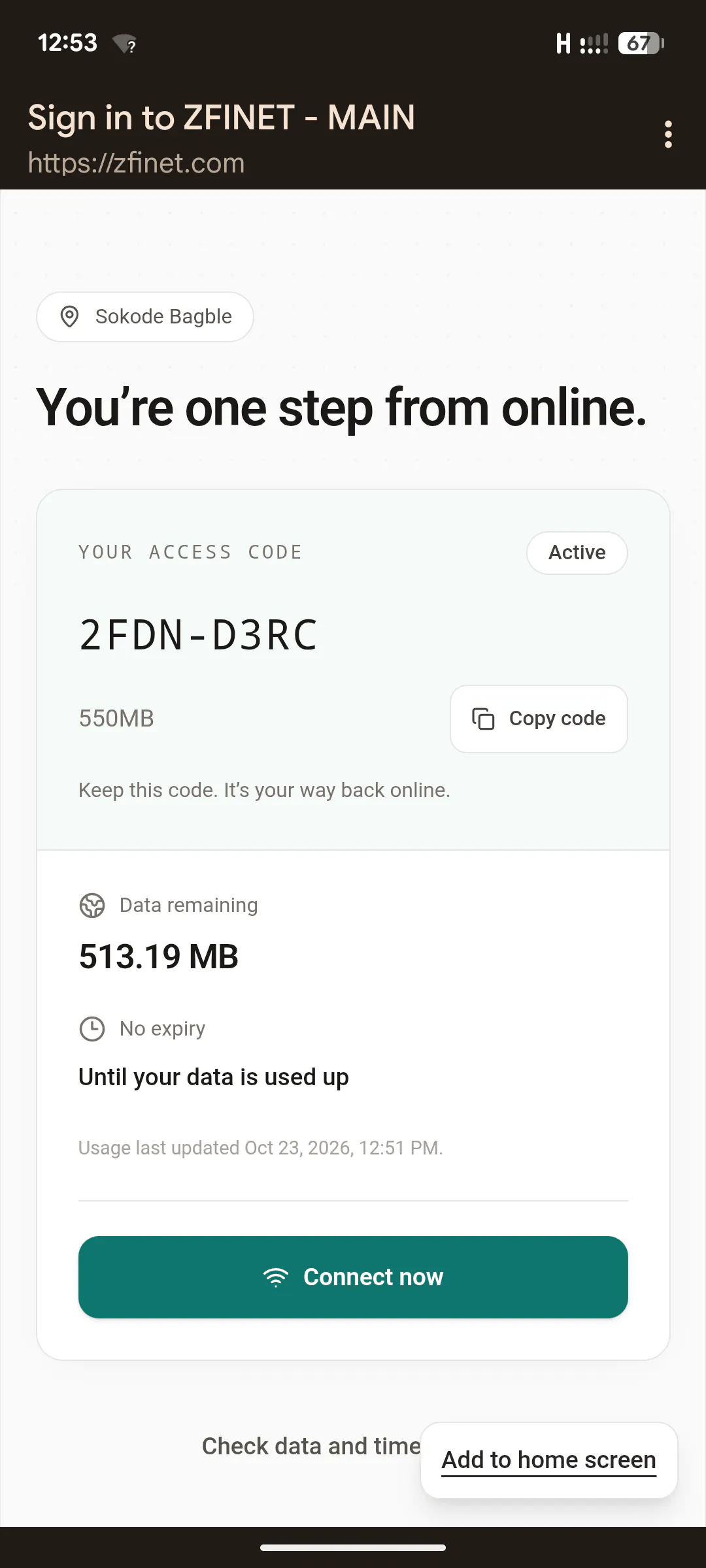Tap the Active status badge
706x1568 pixels.
pos(577,553)
